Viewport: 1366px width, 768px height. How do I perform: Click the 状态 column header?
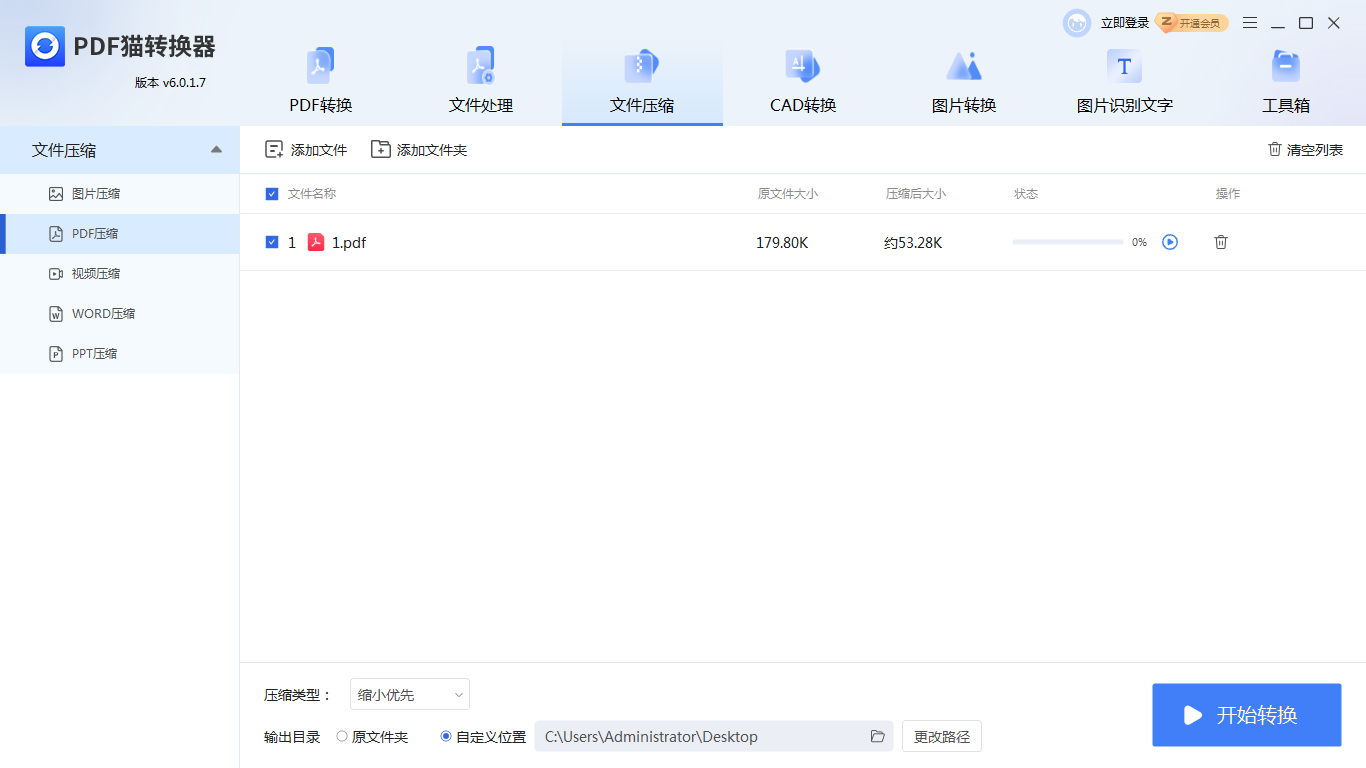[x=1026, y=194]
